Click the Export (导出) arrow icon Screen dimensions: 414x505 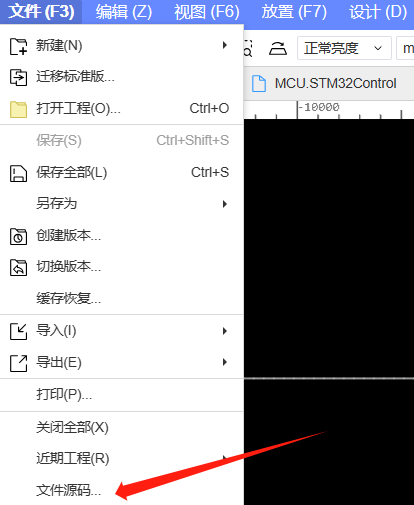tap(18, 363)
